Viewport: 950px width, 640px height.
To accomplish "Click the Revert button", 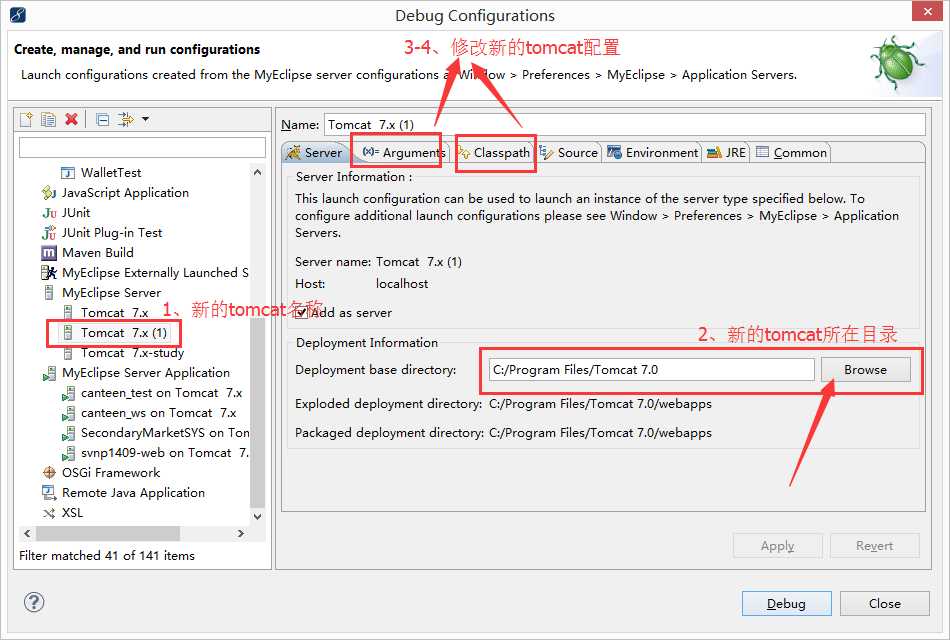I will click(x=874, y=545).
